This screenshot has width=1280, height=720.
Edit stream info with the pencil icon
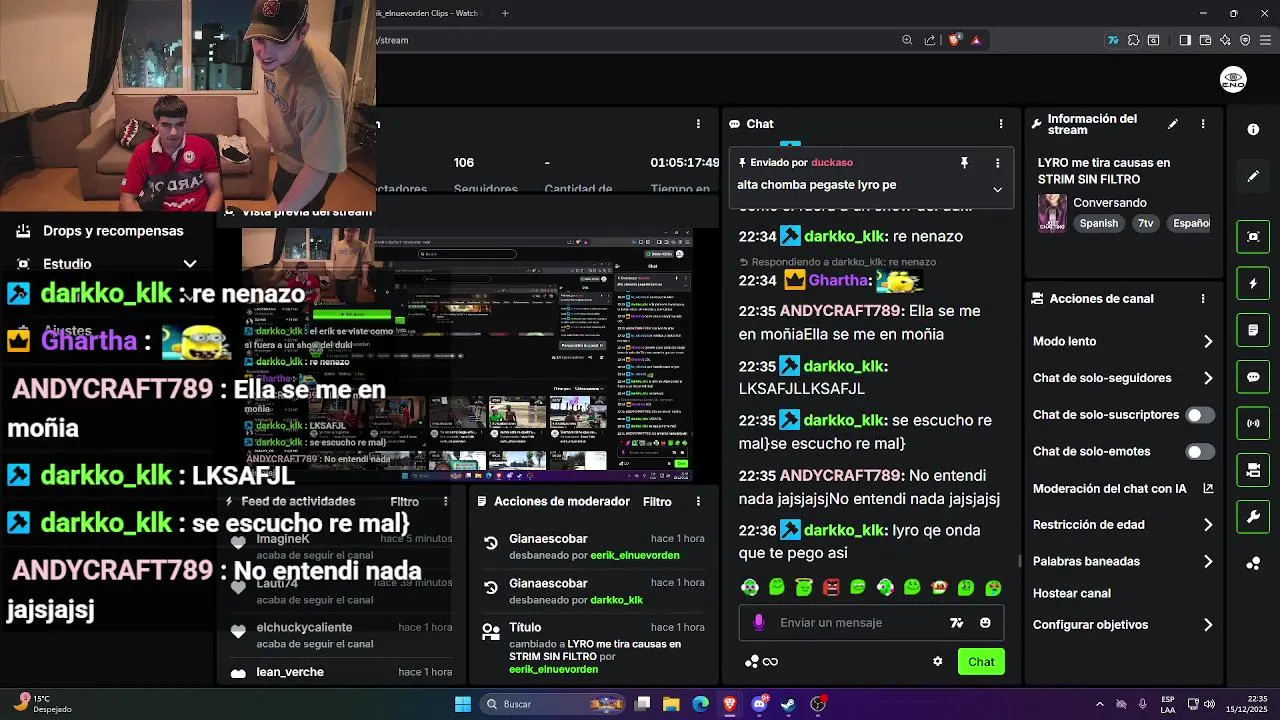pos(1173,124)
